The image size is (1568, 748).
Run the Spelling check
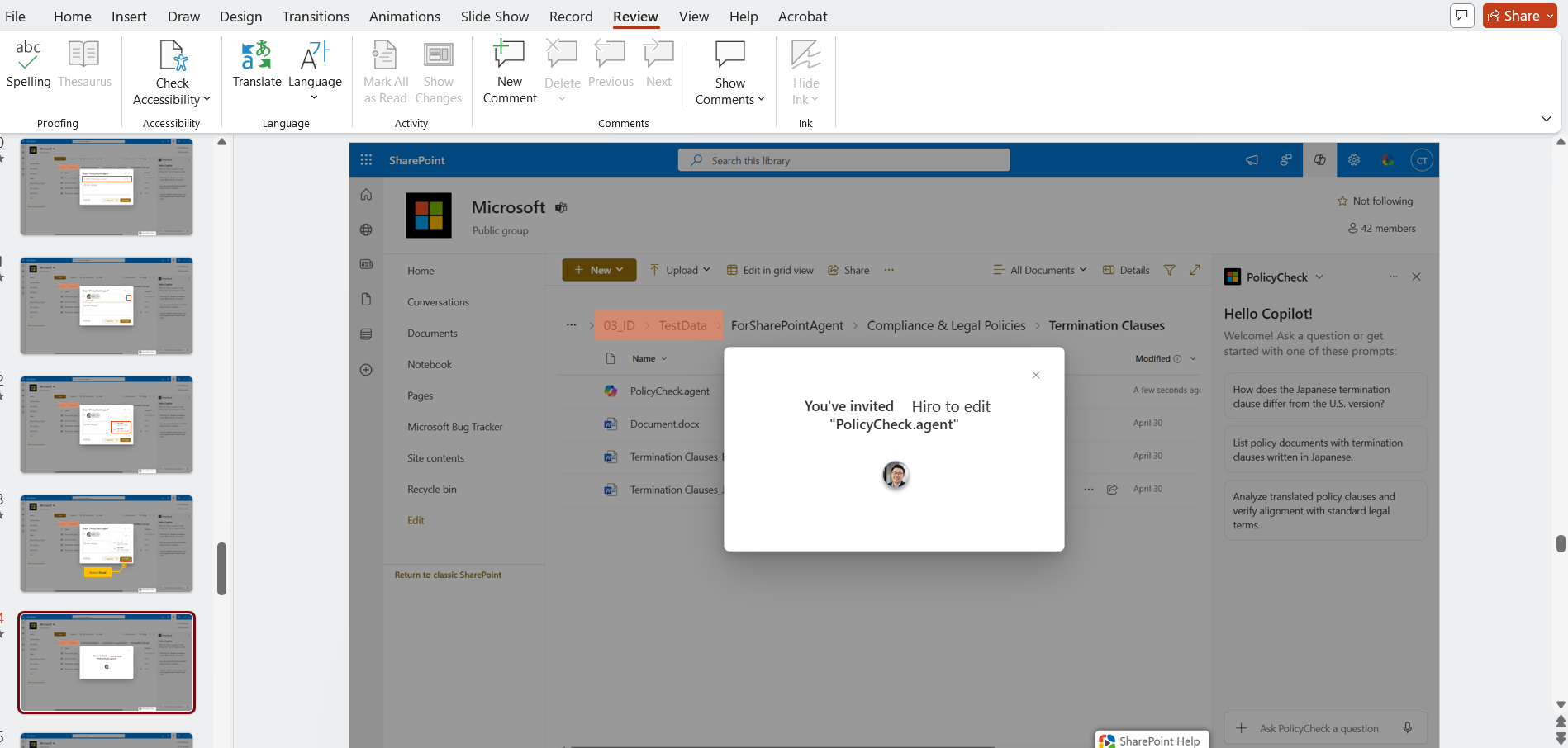[28, 64]
